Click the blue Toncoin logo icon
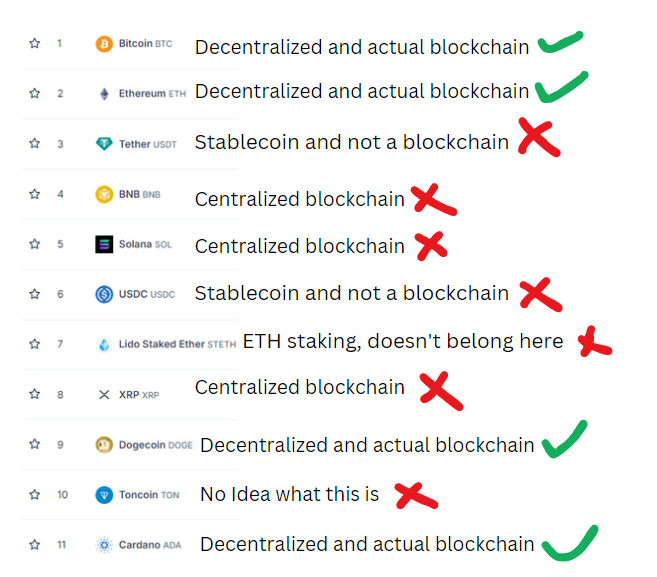Screen dimensions: 657x577 tap(104, 495)
